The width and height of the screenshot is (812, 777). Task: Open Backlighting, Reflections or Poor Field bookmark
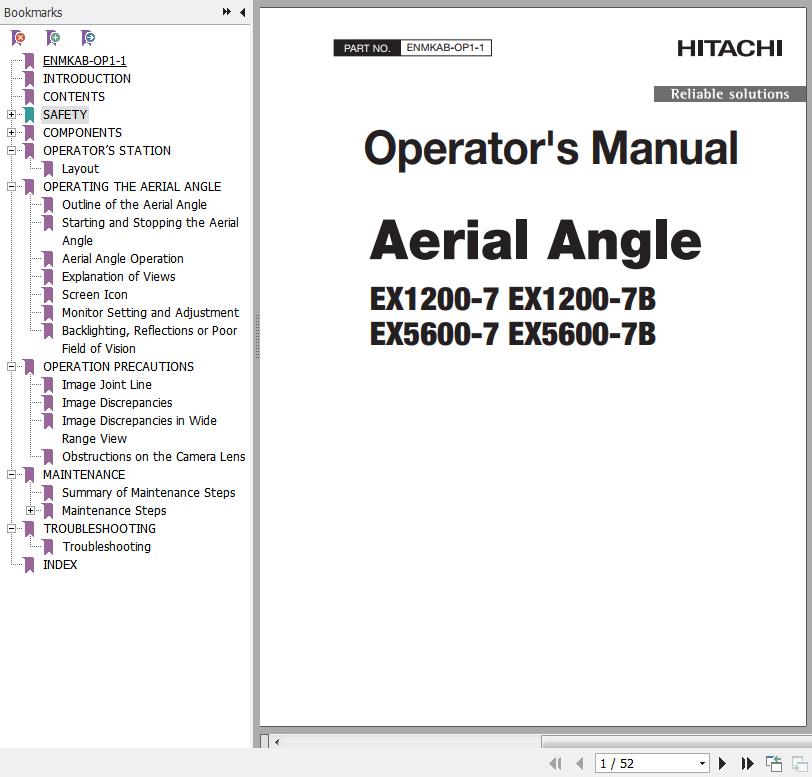(149, 340)
